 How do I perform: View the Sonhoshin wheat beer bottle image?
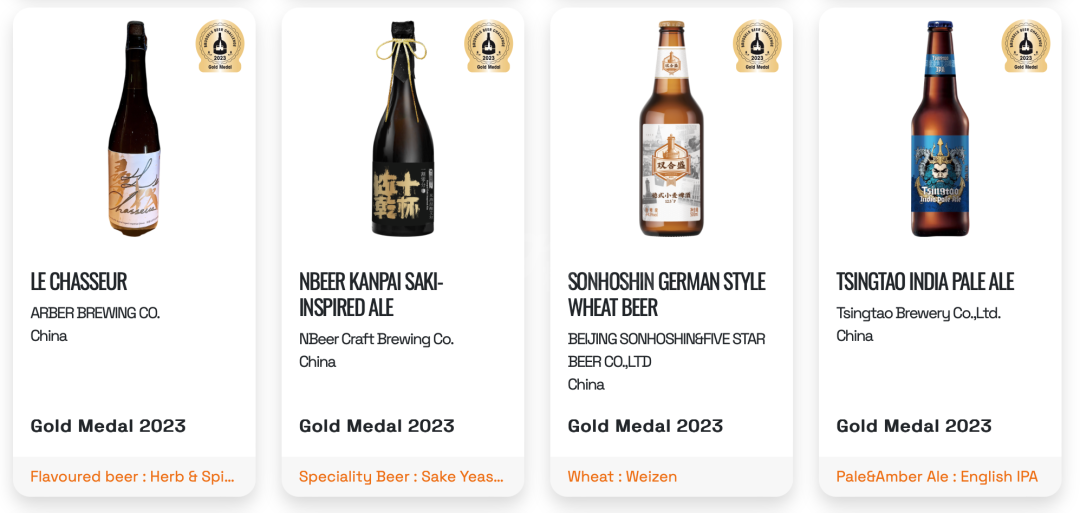(x=672, y=128)
